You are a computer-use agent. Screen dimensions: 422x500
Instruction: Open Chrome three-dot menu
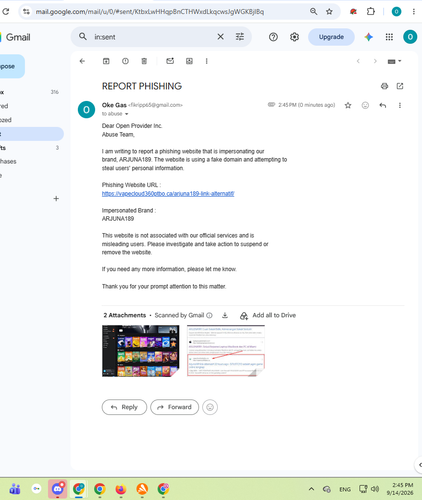click(414, 12)
